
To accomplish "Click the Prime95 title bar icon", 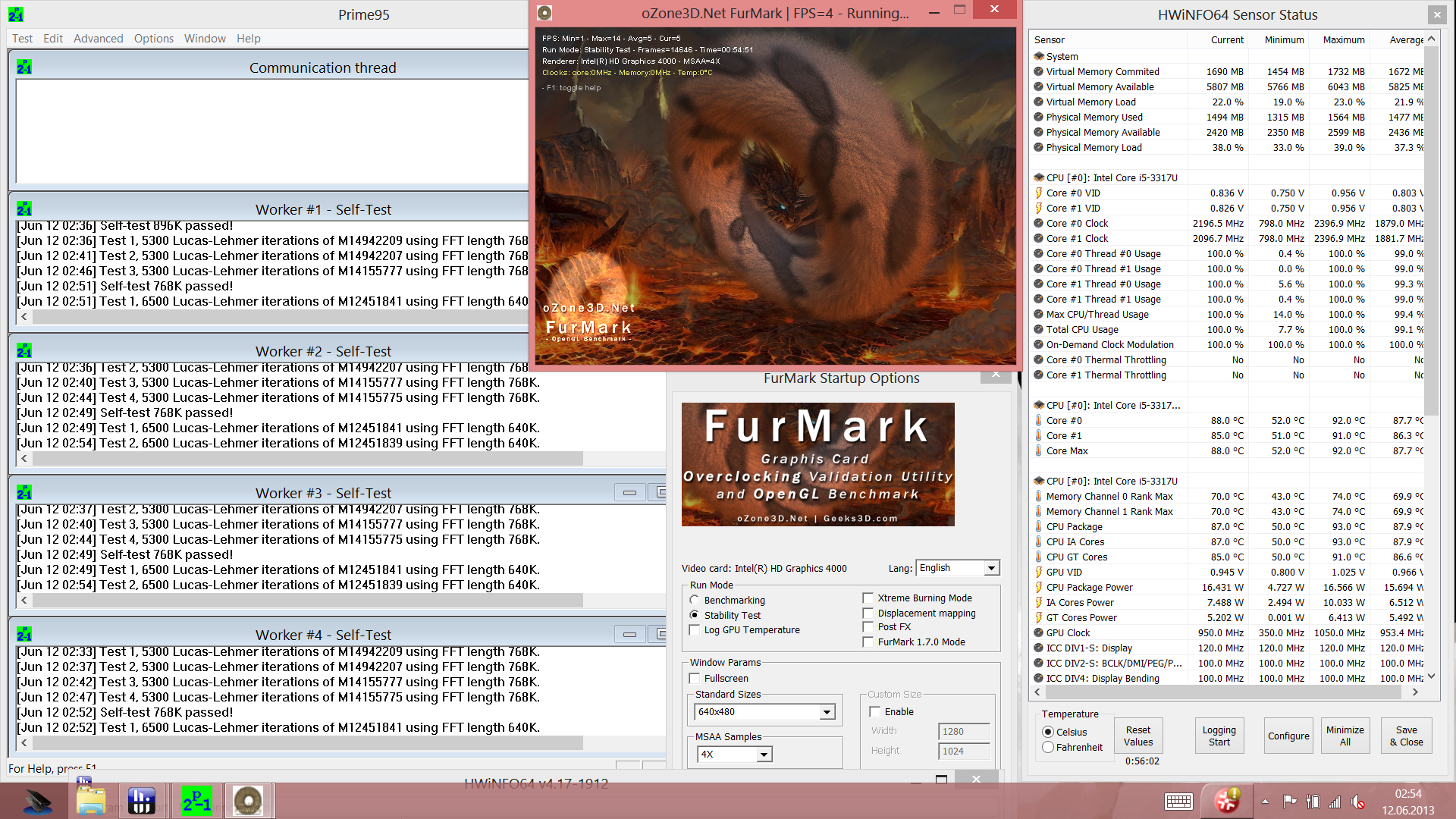I will click(16, 14).
